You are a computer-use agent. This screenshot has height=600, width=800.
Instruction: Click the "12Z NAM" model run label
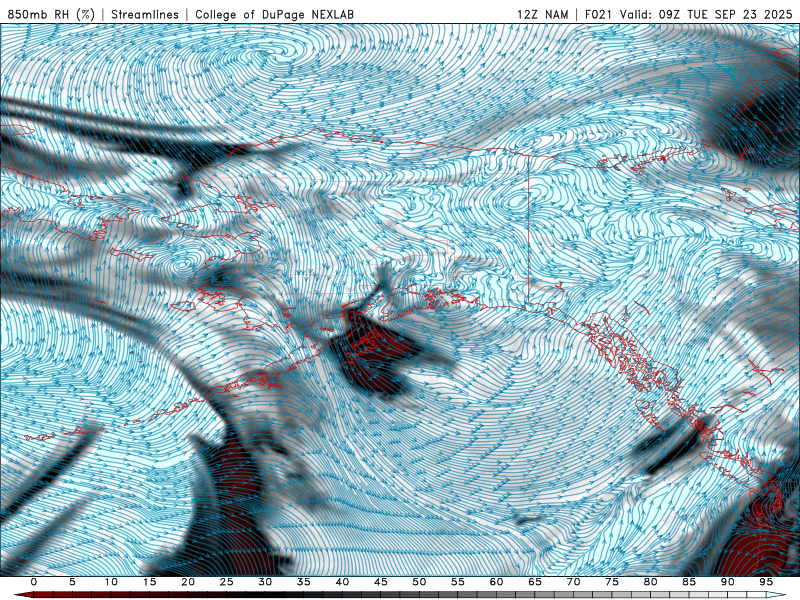(543, 14)
